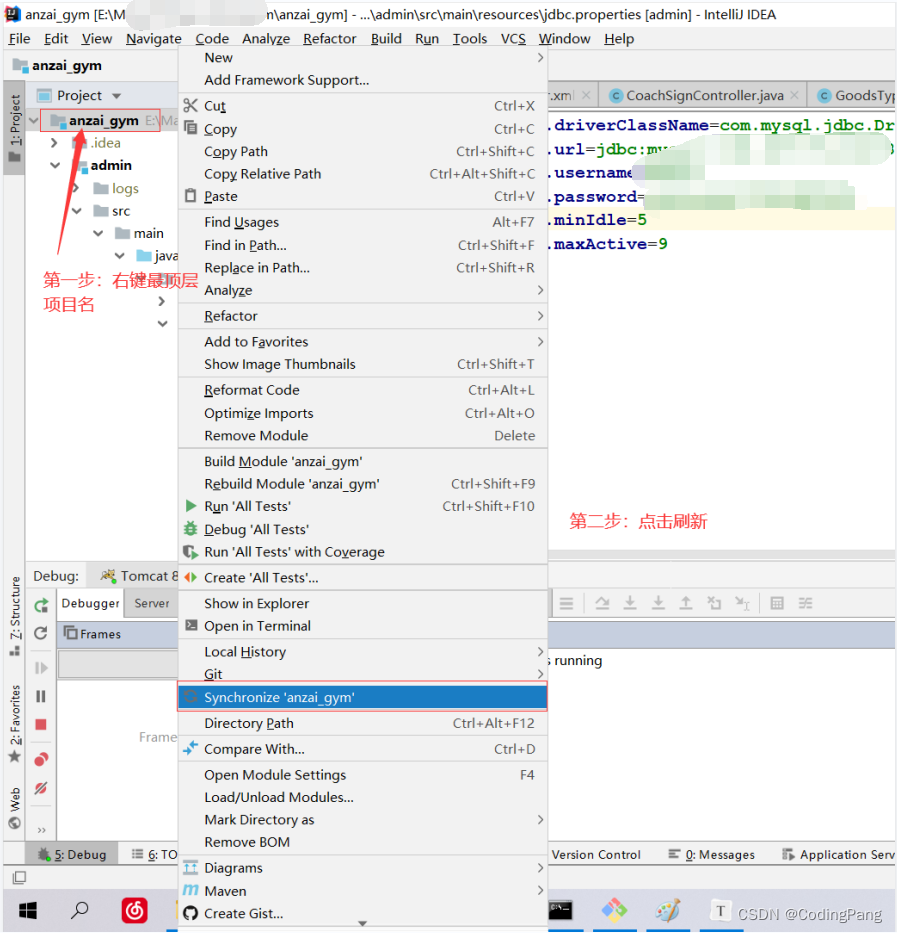
Task: Click the GitHub Create Gist icon
Action: coord(190,913)
